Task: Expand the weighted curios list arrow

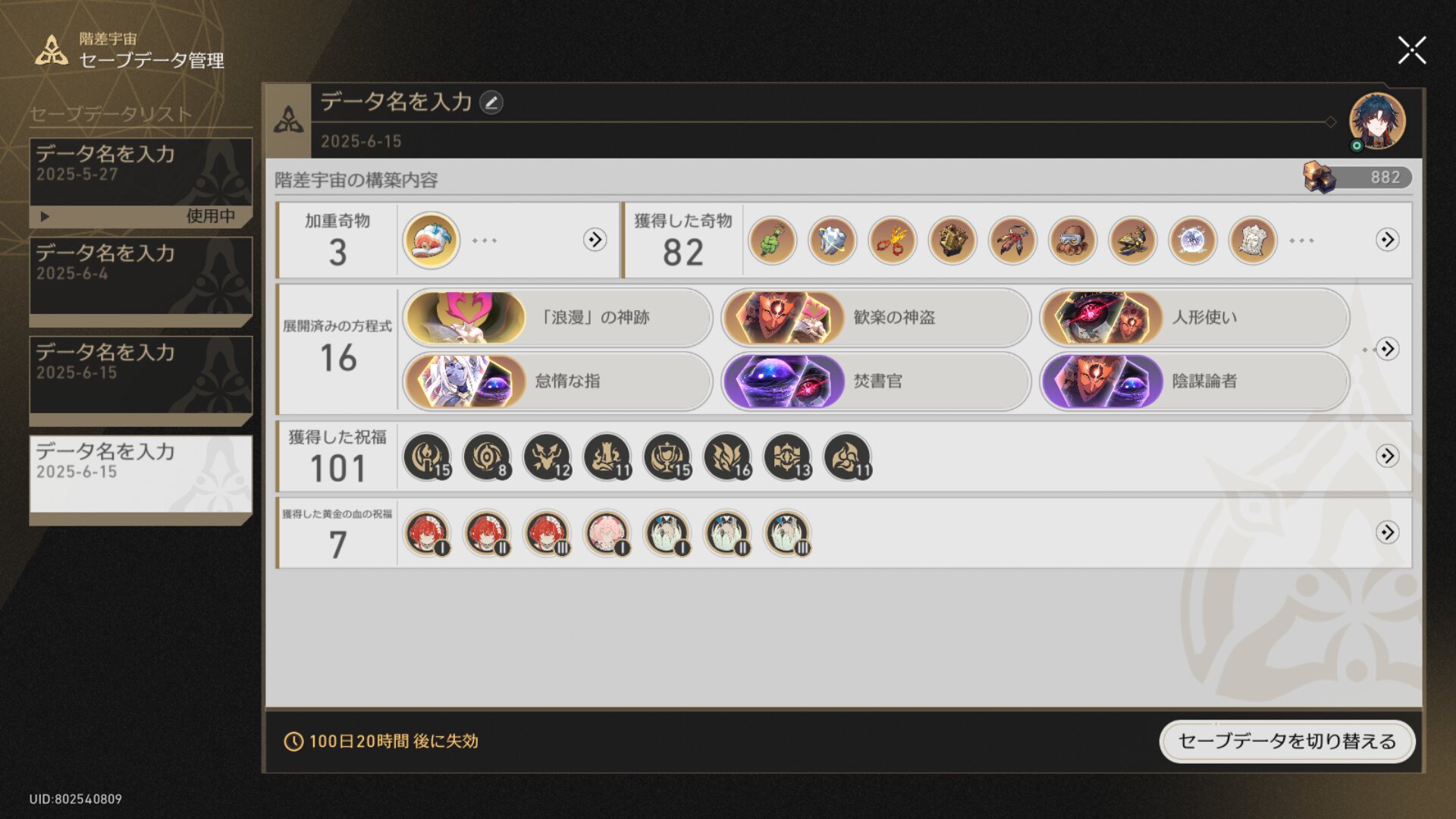Action: [595, 240]
